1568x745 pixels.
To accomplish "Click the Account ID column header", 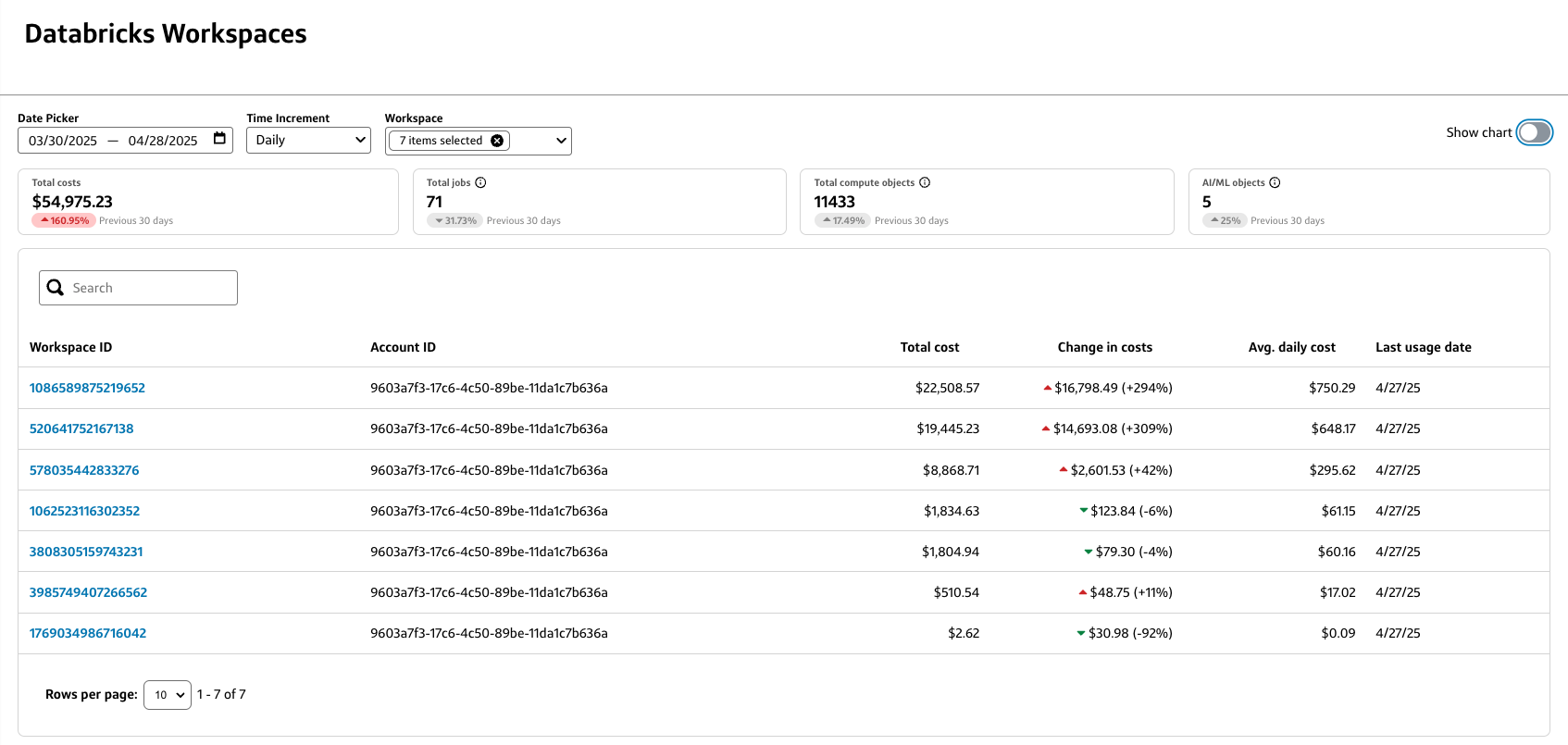I will [x=403, y=347].
